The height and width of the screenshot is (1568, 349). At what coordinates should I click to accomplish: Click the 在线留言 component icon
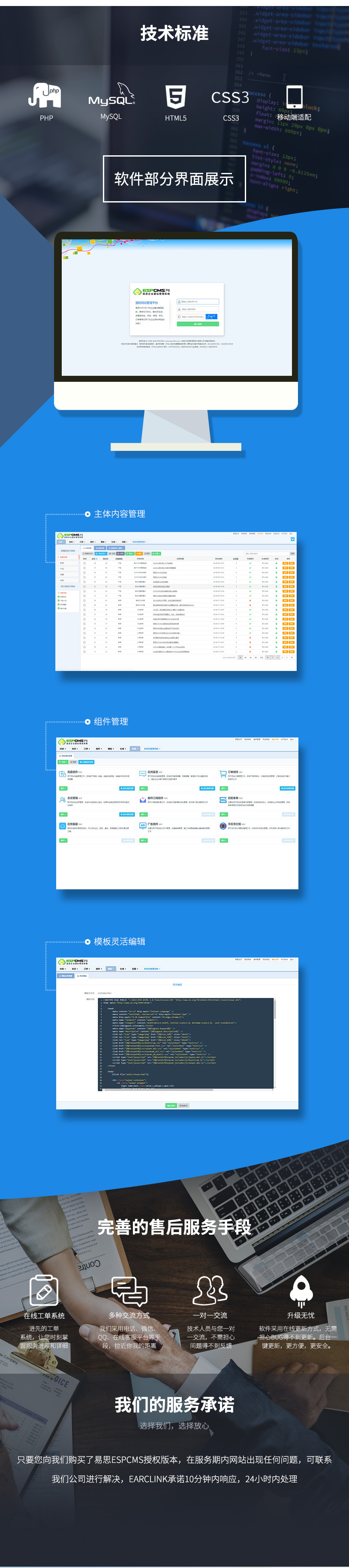point(143,773)
